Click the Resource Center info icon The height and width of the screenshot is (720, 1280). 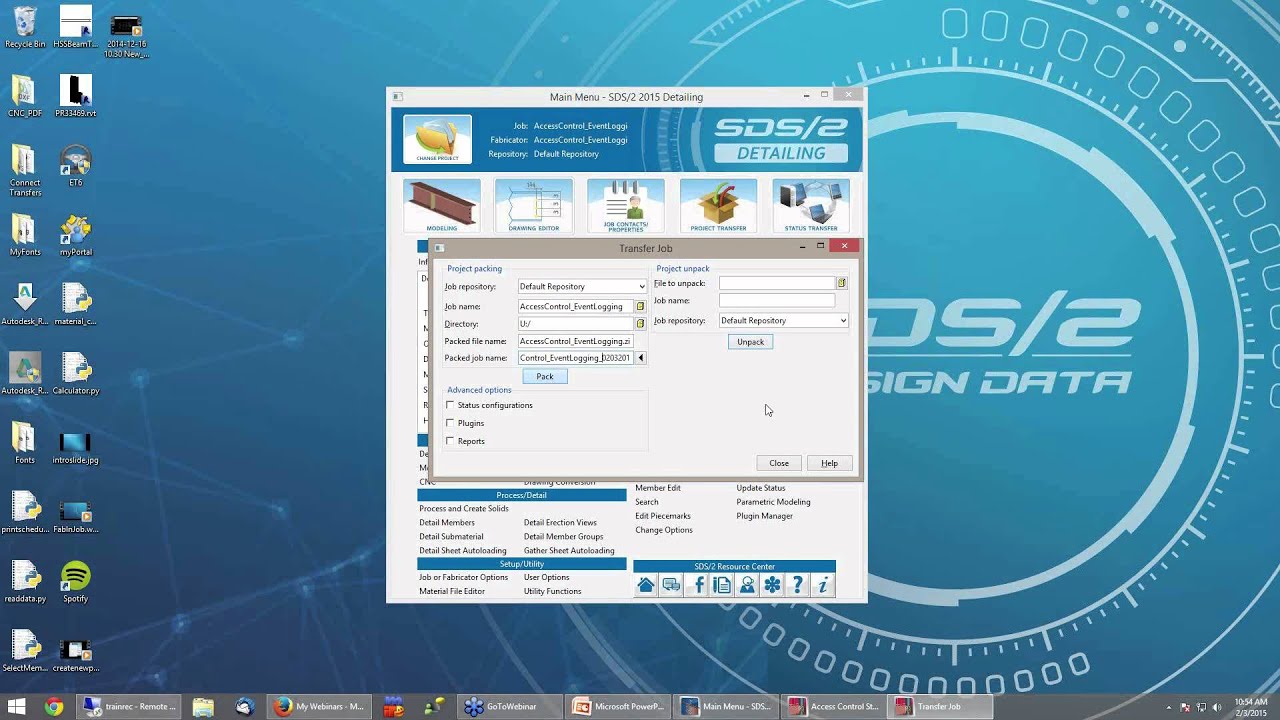coord(822,585)
